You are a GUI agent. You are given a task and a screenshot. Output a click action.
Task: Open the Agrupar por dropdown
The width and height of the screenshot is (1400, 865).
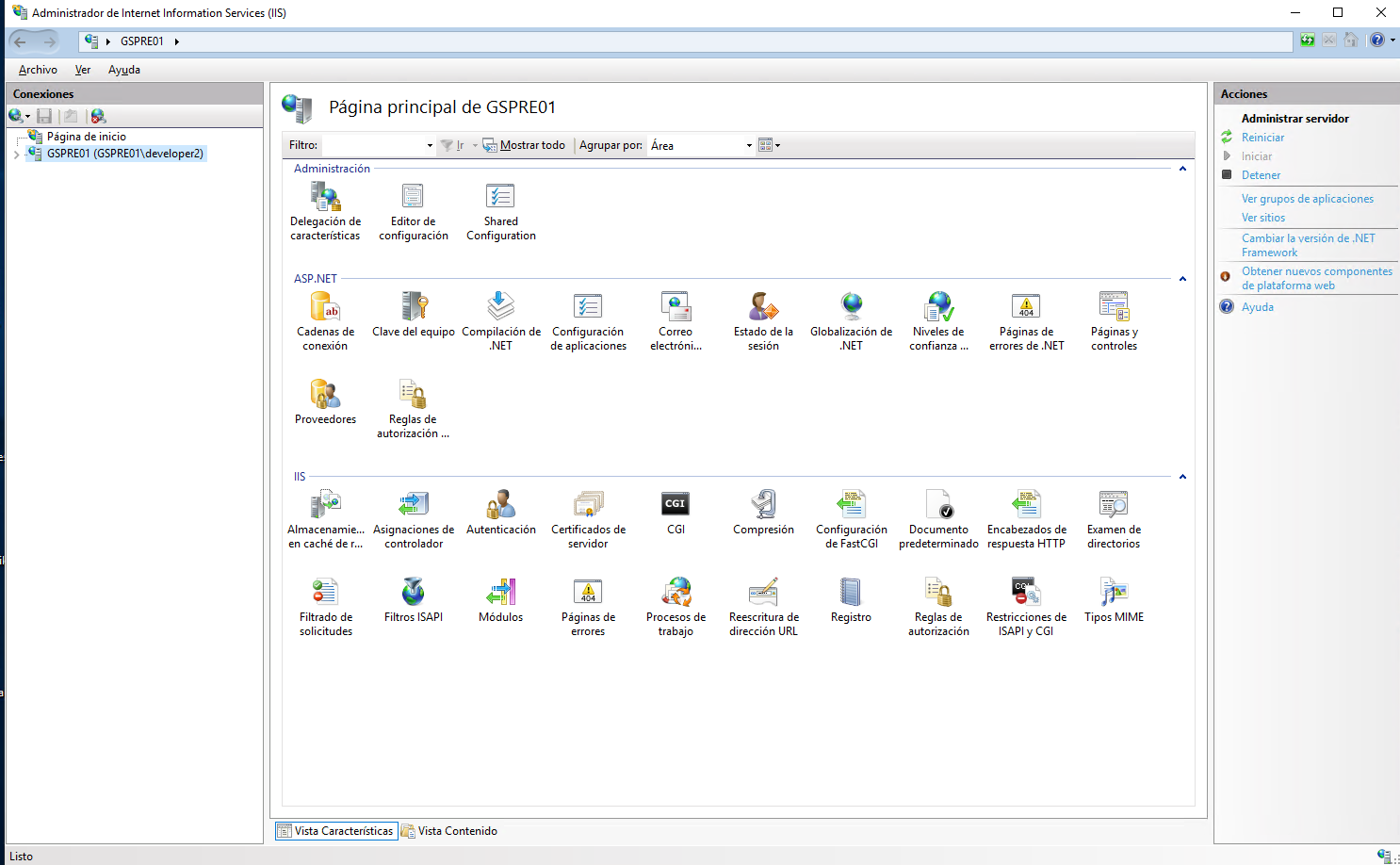click(x=749, y=146)
